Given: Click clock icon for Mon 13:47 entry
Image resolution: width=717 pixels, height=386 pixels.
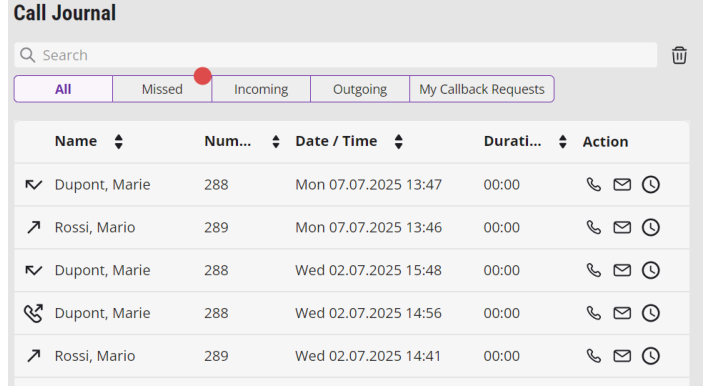Looking at the screenshot, I should (651, 185).
